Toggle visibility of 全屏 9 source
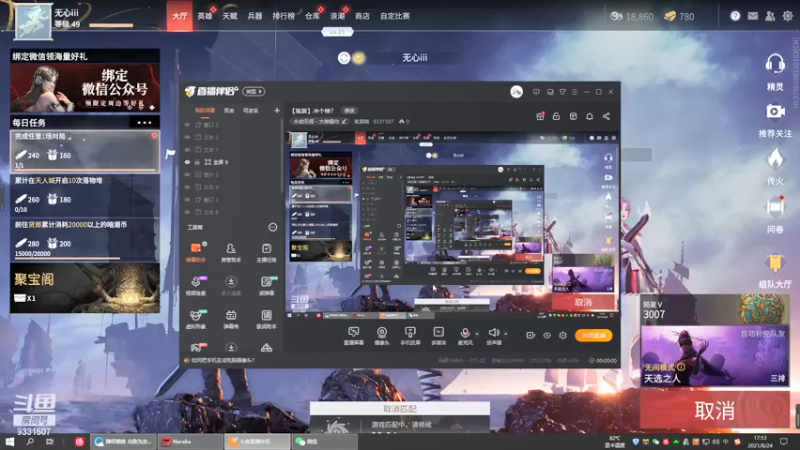800x450 pixels. coord(187,162)
